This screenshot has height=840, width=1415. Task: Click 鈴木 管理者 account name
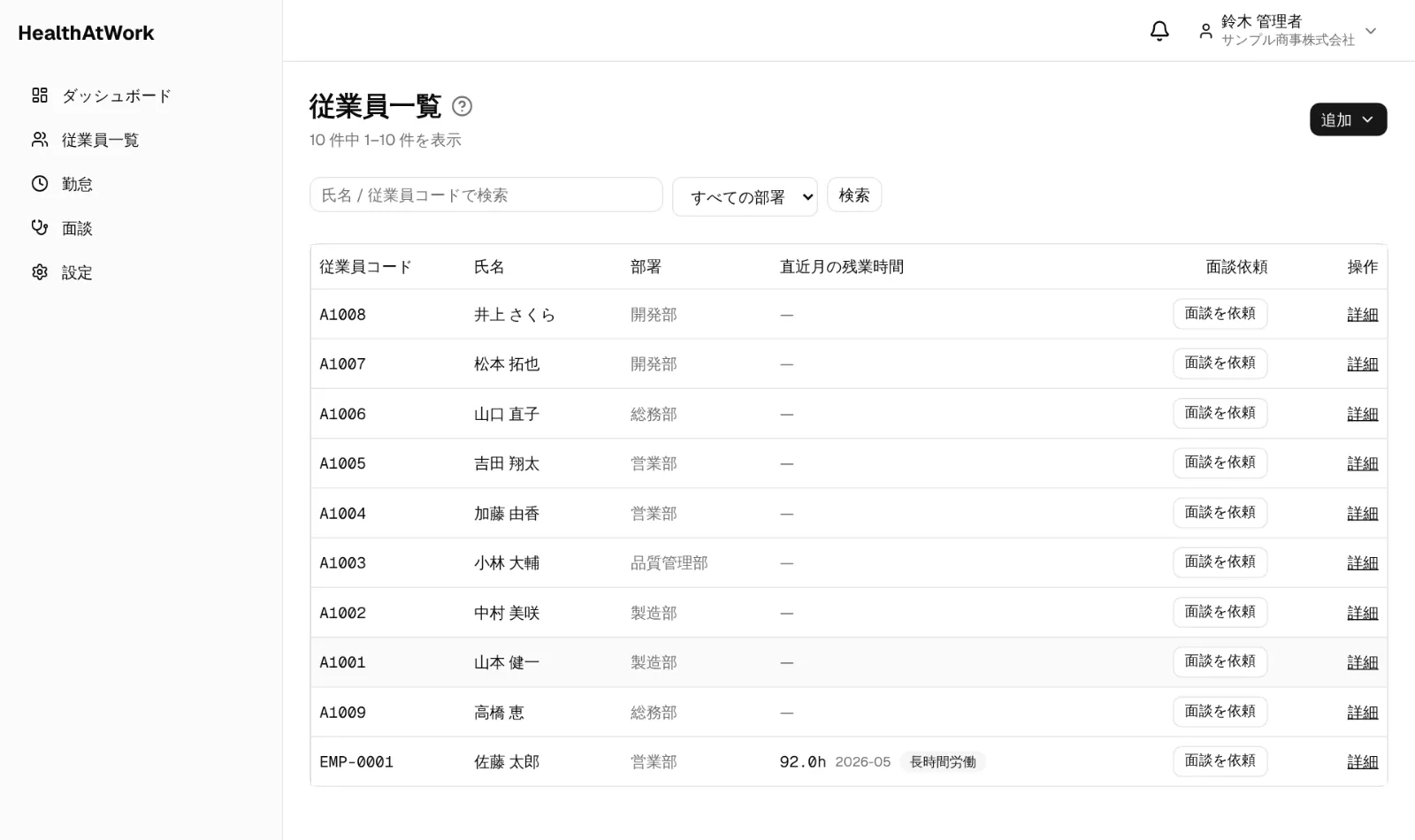point(1261,21)
